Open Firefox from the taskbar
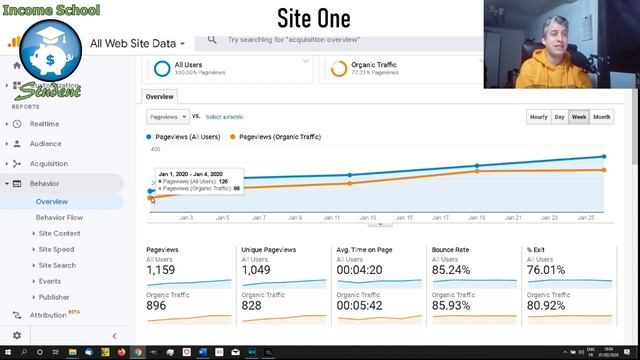This screenshot has width=640, height=360. (x=121, y=352)
